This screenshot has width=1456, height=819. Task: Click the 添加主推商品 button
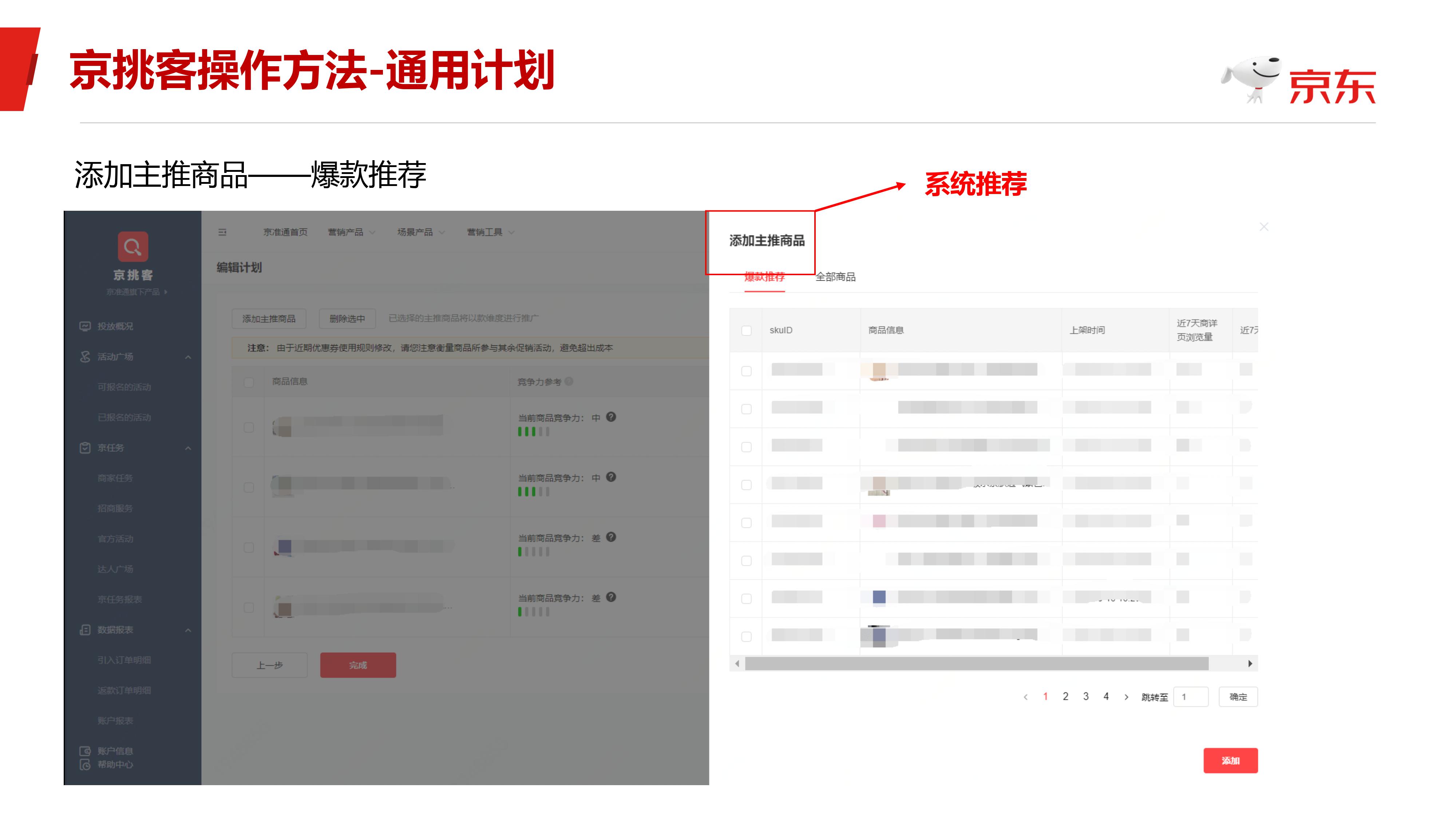coord(269,319)
